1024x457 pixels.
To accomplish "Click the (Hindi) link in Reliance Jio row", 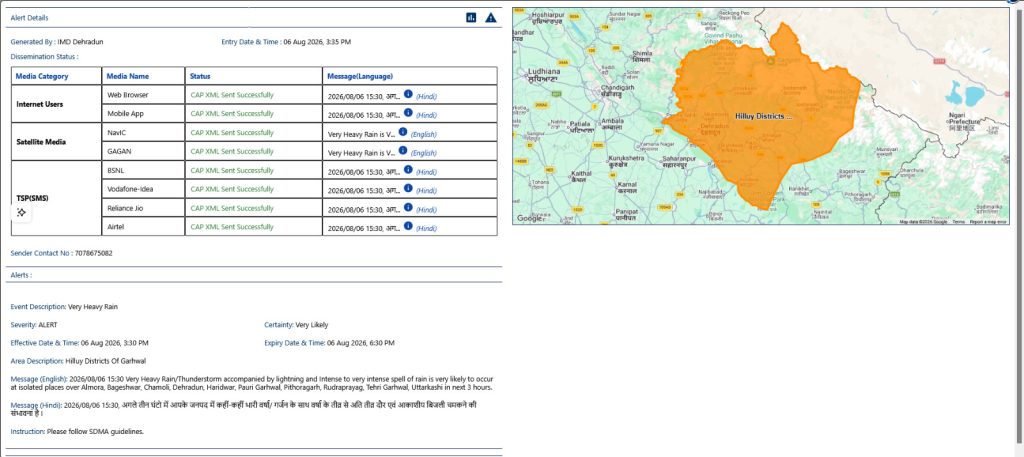I will (x=426, y=210).
